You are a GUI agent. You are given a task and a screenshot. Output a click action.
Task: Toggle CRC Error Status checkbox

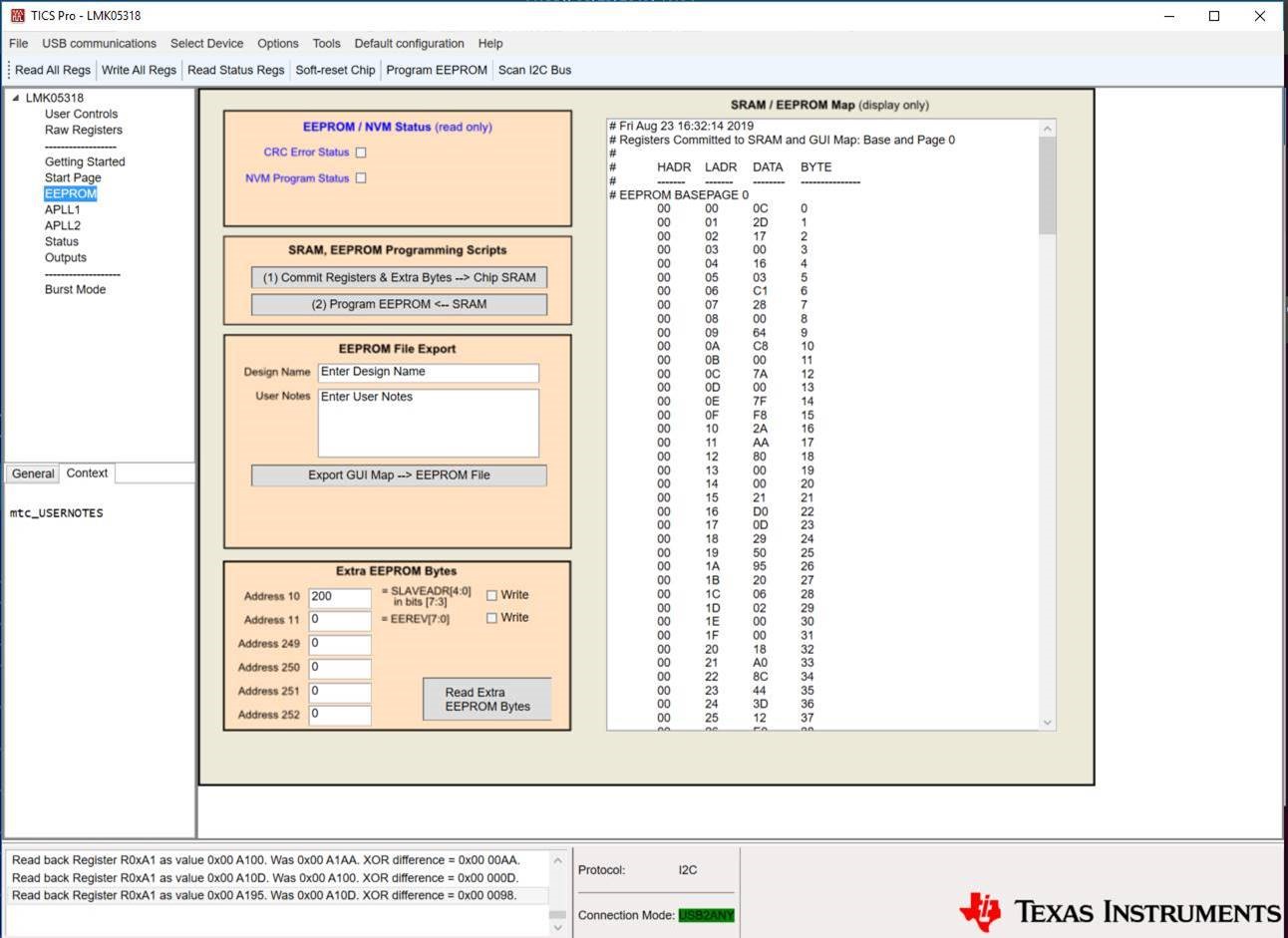coord(361,153)
